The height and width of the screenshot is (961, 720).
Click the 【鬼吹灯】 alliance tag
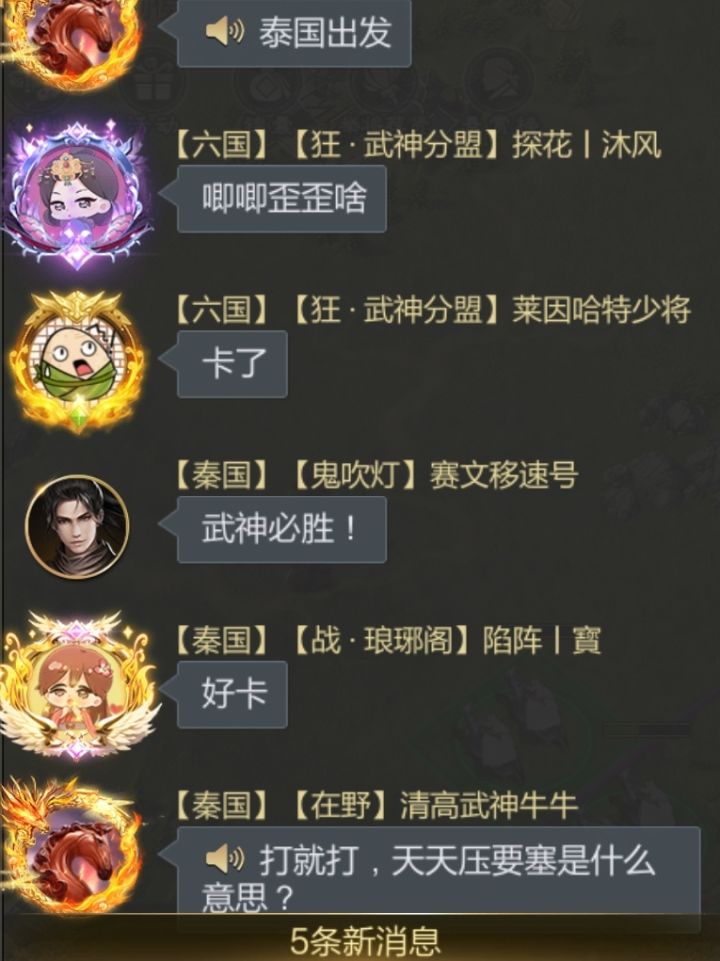click(355, 475)
